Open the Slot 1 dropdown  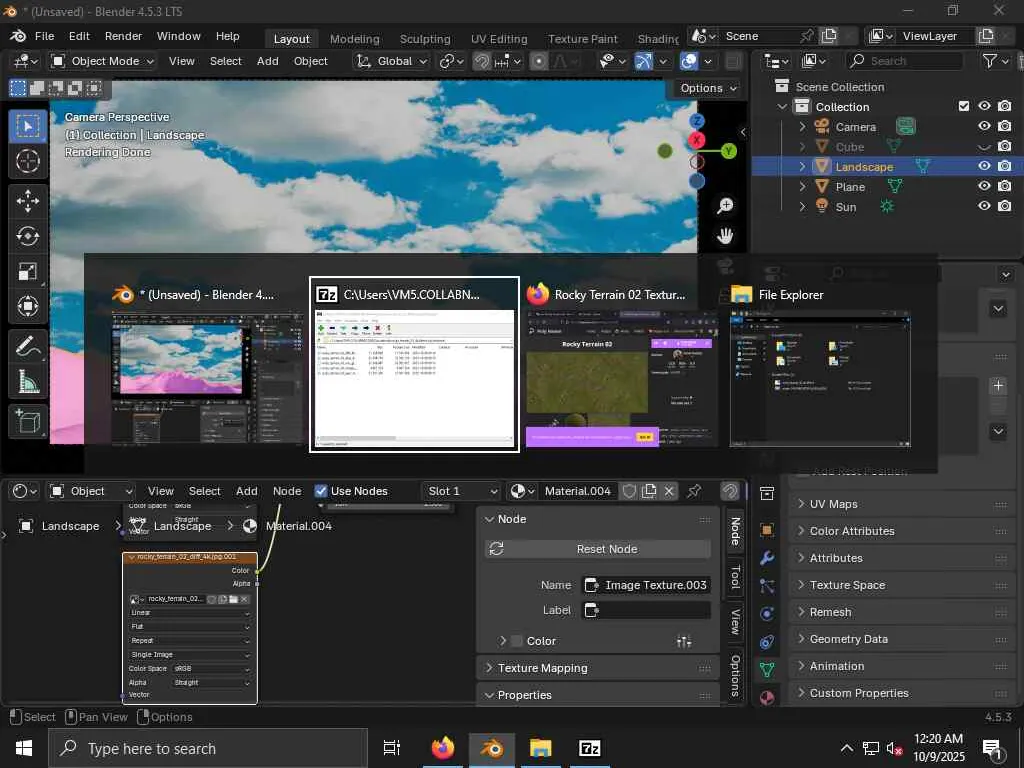tap(461, 491)
